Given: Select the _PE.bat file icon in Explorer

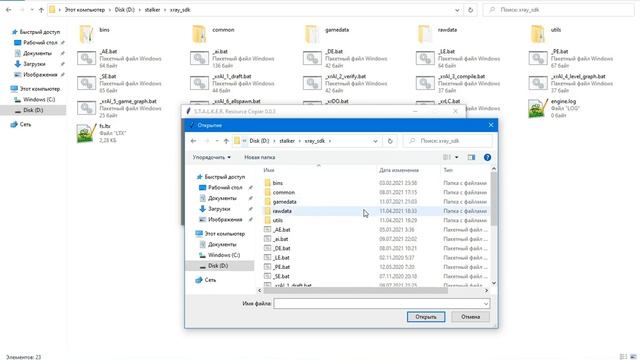Looking at the screenshot, I should pyautogui.click(x=538, y=58).
